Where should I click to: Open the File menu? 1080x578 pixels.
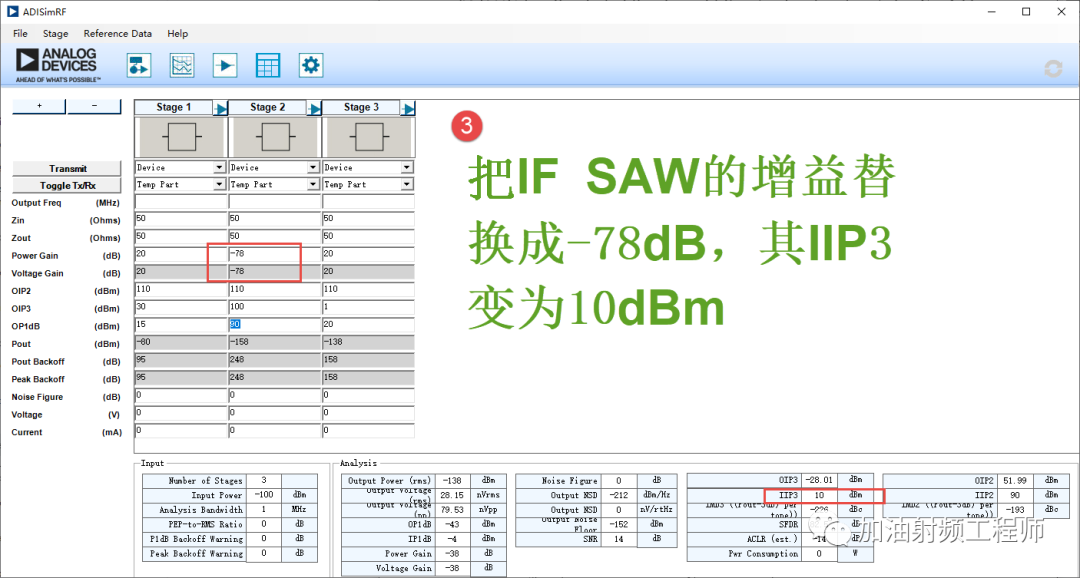[x=20, y=34]
